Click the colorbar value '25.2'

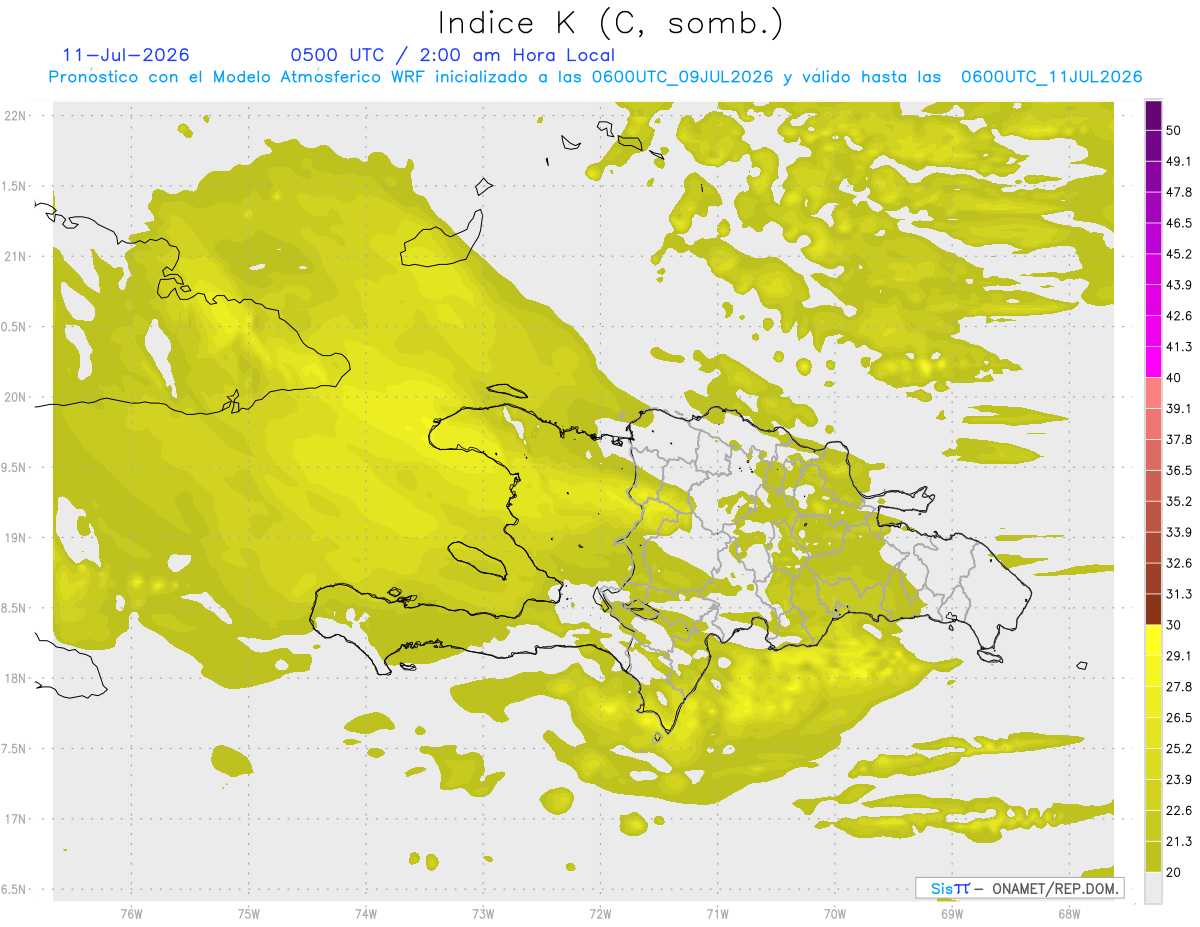click(1179, 749)
